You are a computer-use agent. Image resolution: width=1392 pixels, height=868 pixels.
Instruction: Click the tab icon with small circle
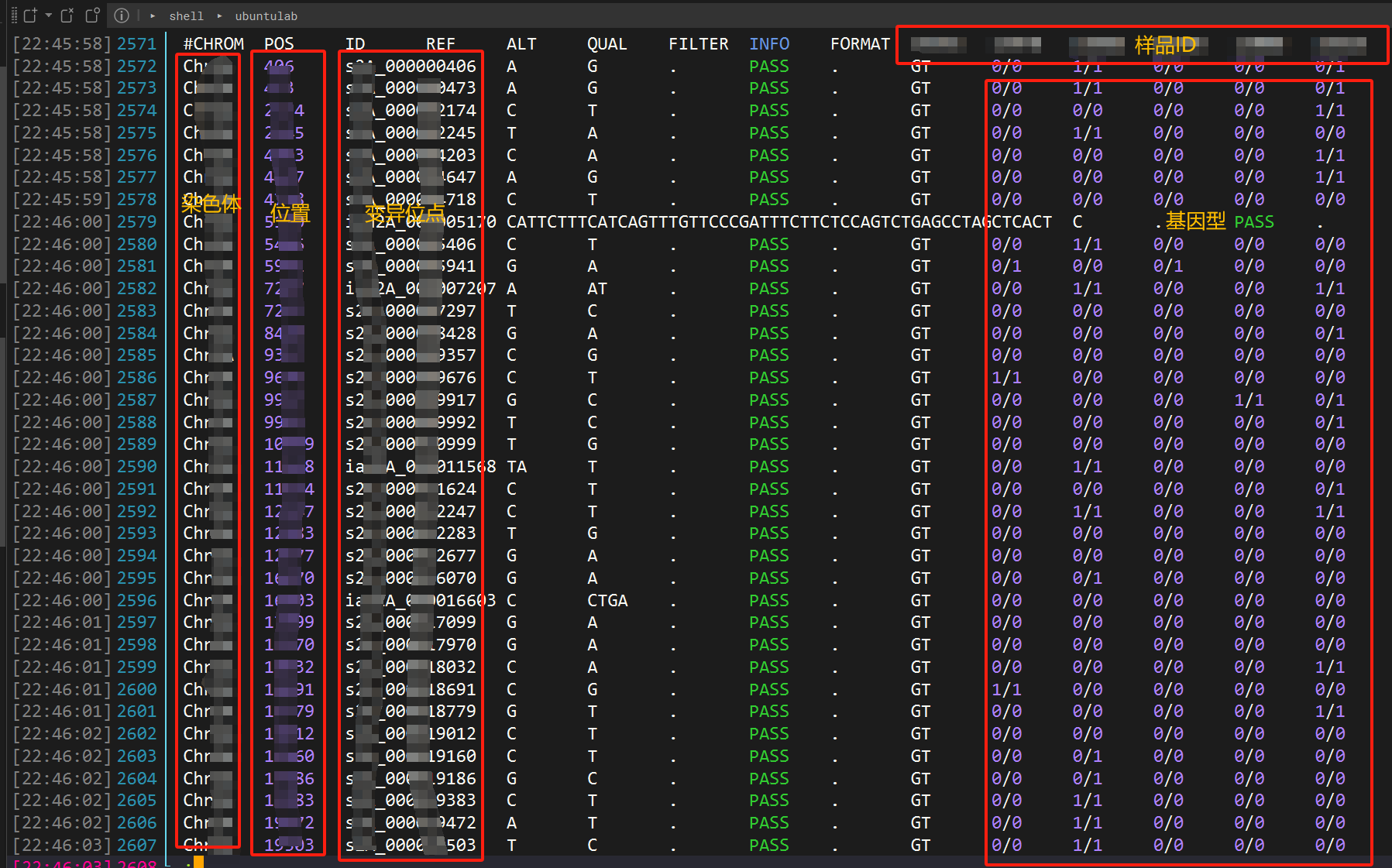click(93, 15)
